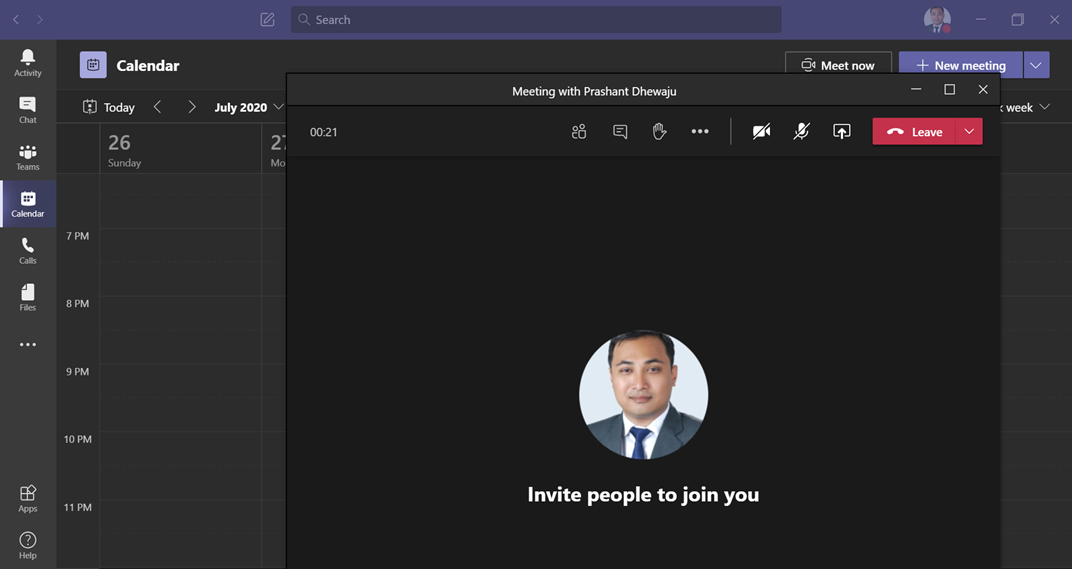Restore down the main Teams window

coord(1017,20)
